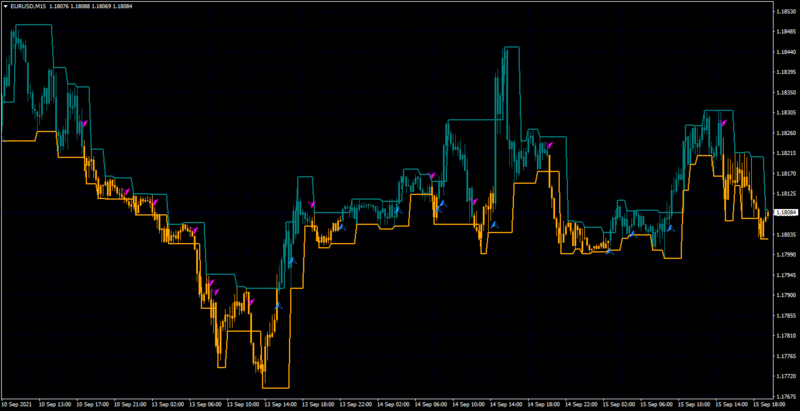Click the 13 Sep 02:00 time label

(169, 404)
